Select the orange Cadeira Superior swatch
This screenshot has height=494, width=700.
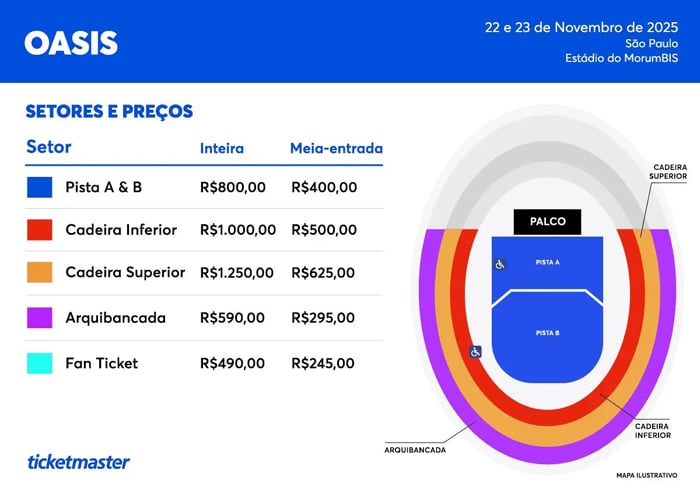coord(40,273)
